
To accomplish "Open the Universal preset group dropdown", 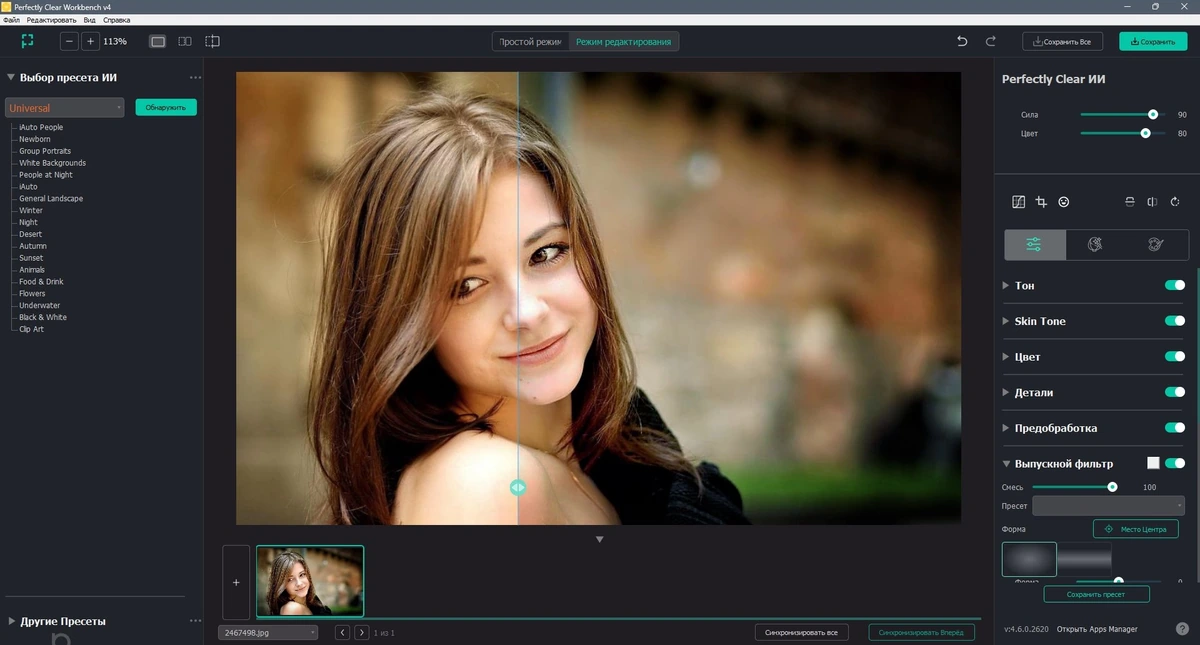I will coord(64,107).
